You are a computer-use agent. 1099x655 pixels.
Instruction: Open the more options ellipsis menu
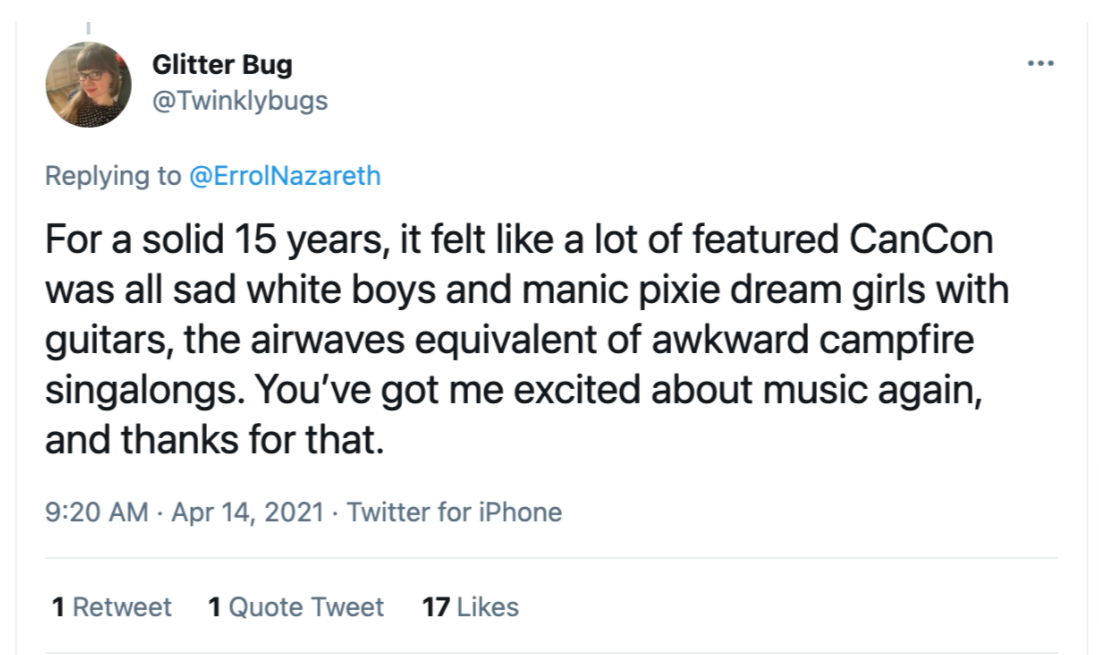point(1040,64)
